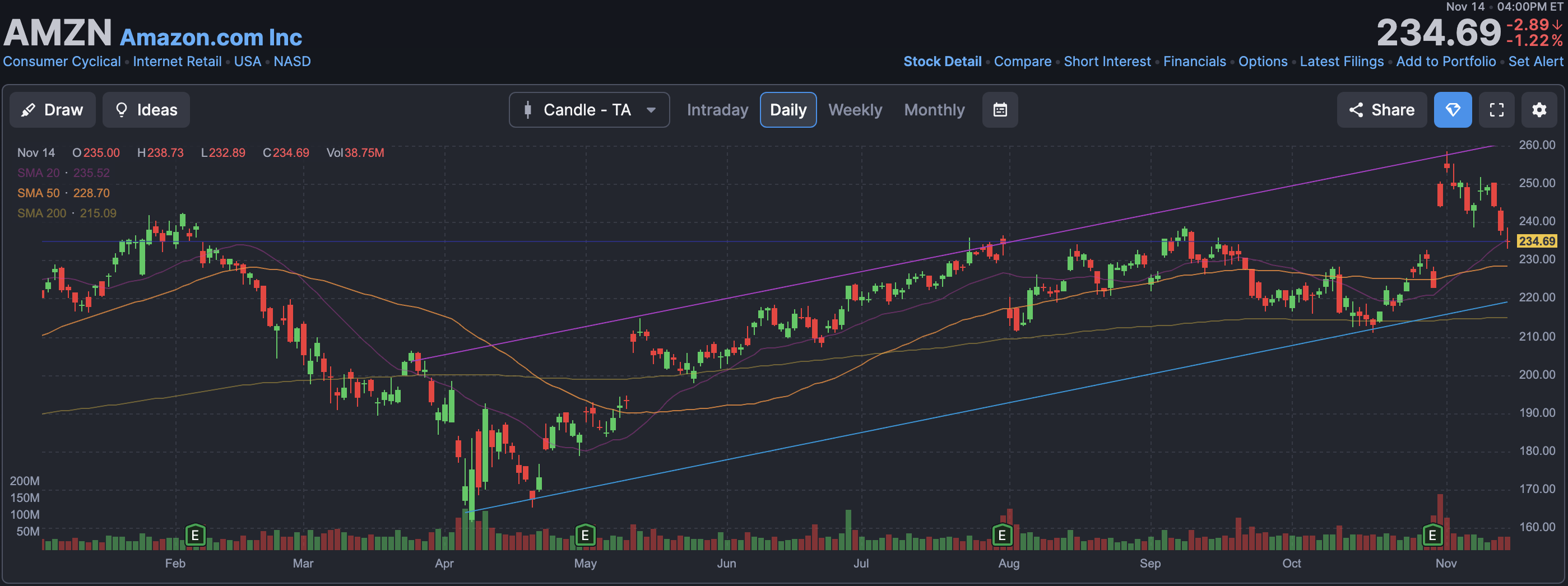Click the Amazon.com Inc company name
This screenshot has width=1568, height=586.
pos(211,37)
